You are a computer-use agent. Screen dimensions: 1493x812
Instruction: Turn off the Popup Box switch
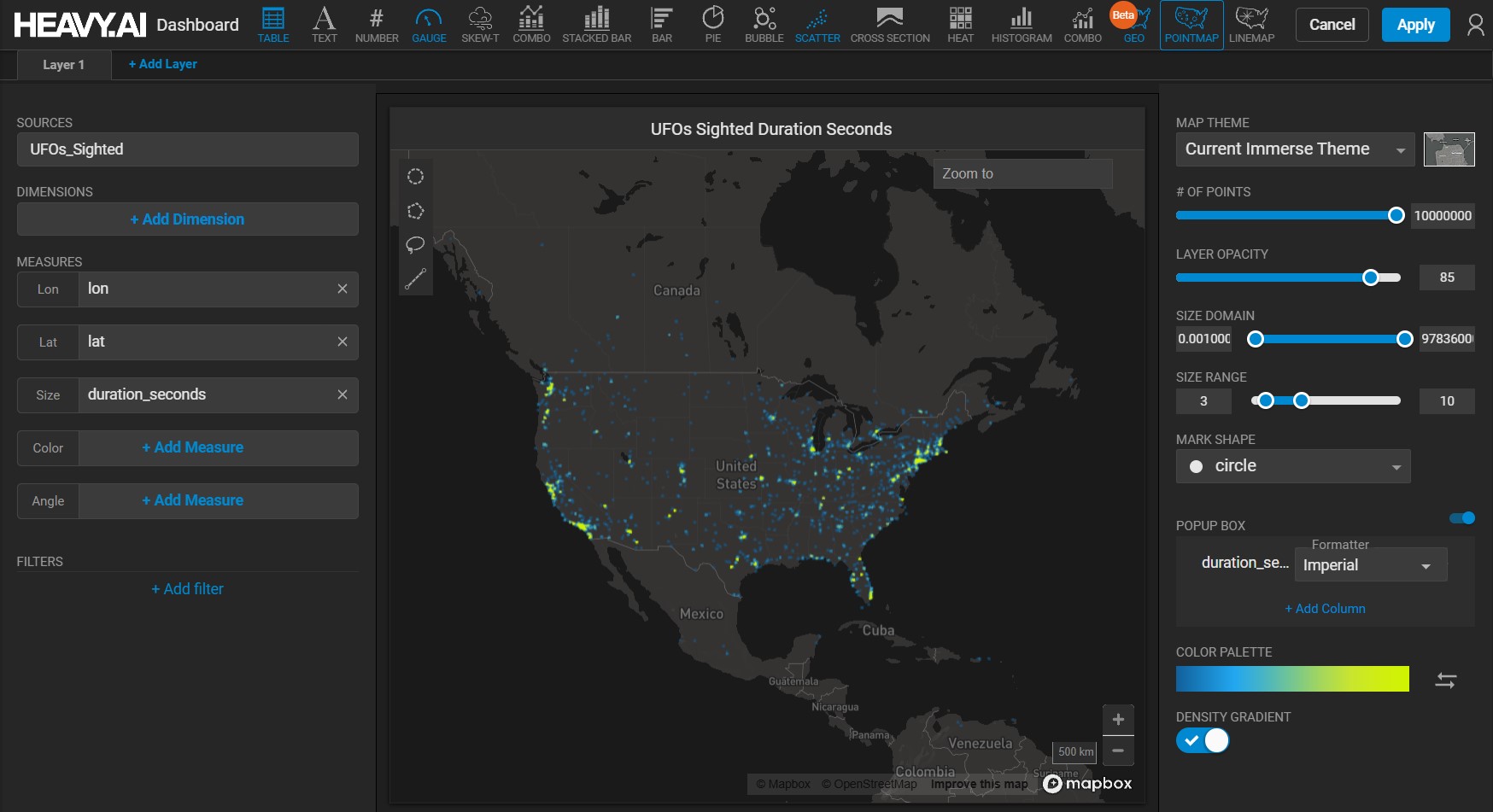point(1462,517)
